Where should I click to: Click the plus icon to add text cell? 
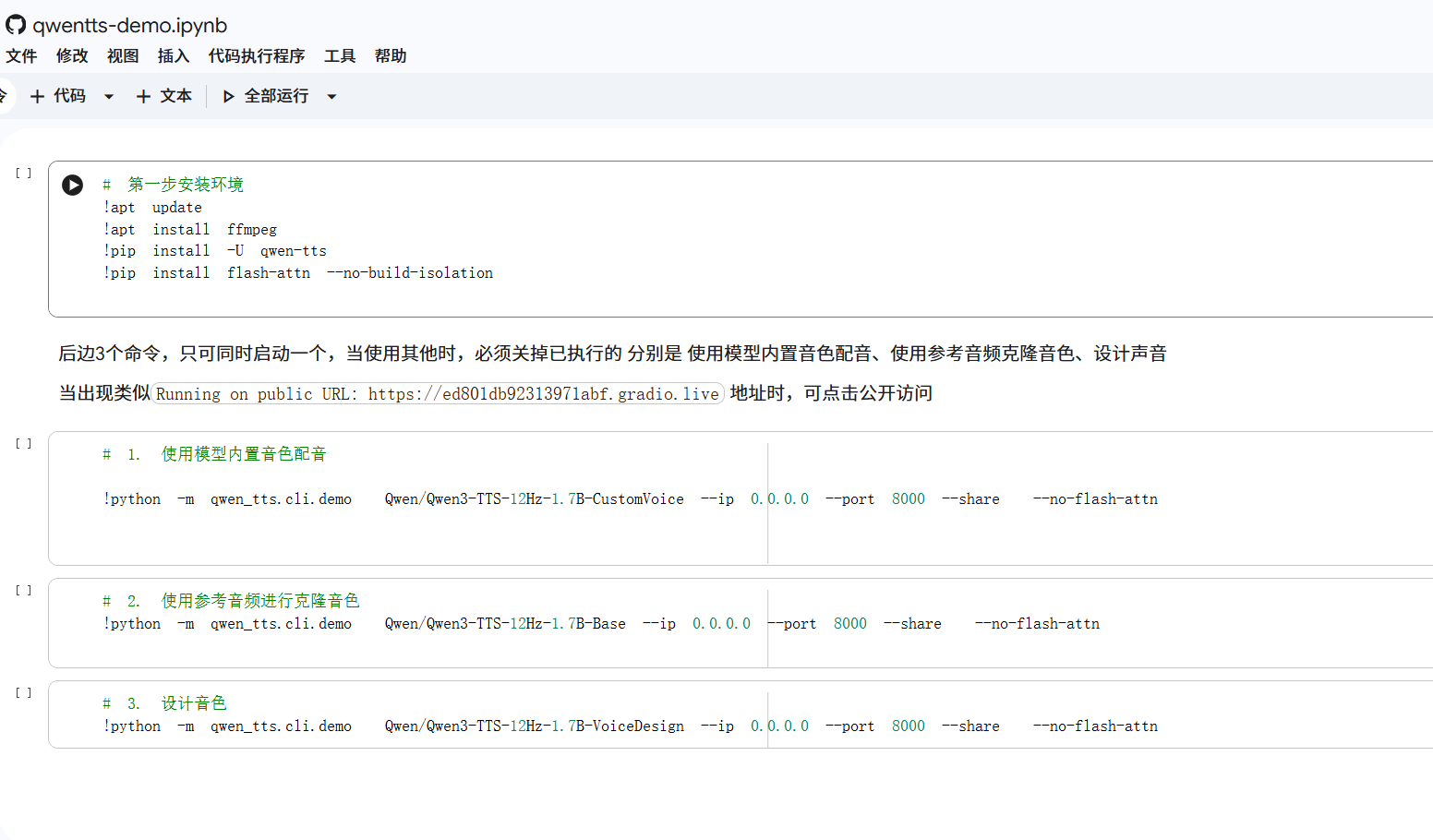pyautogui.click(x=143, y=96)
